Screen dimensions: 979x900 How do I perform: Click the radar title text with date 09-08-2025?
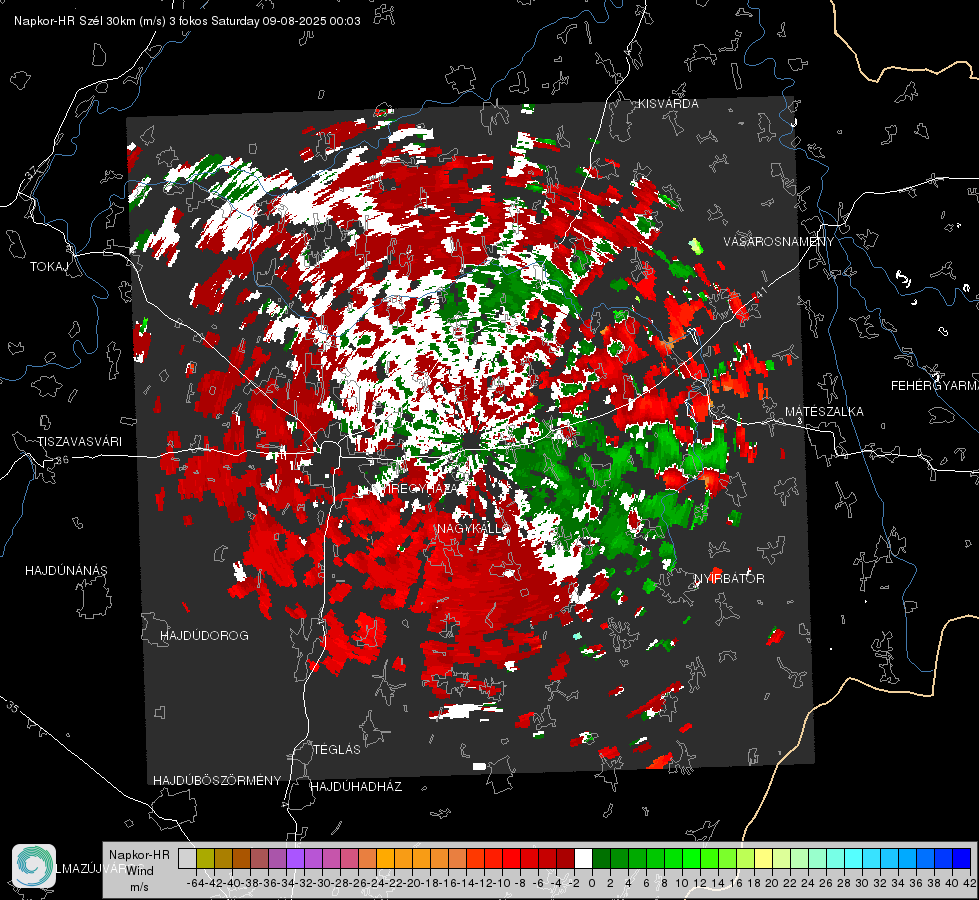[x=187, y=21]
